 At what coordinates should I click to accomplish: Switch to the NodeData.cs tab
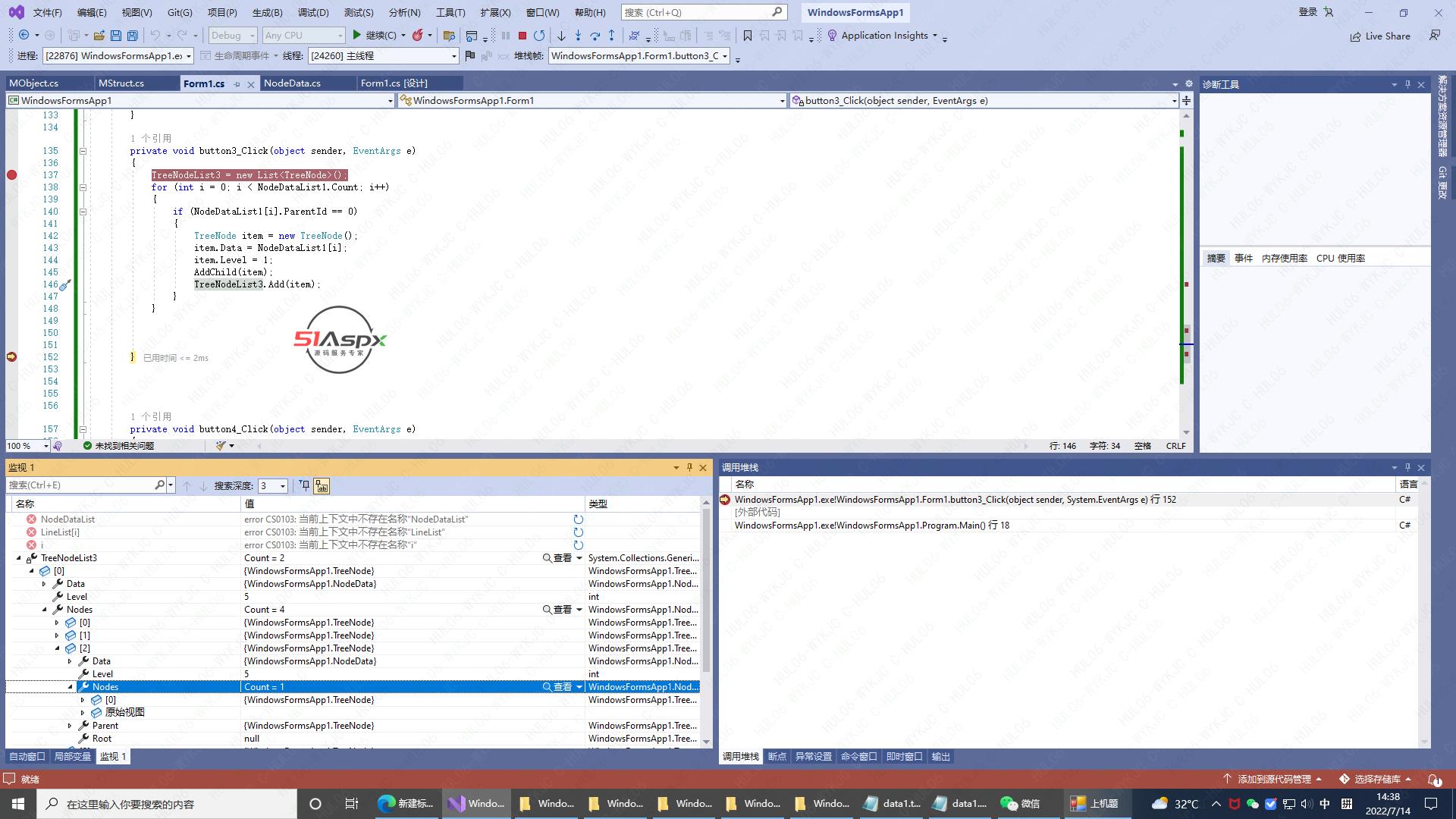click(x=292, y=83)
